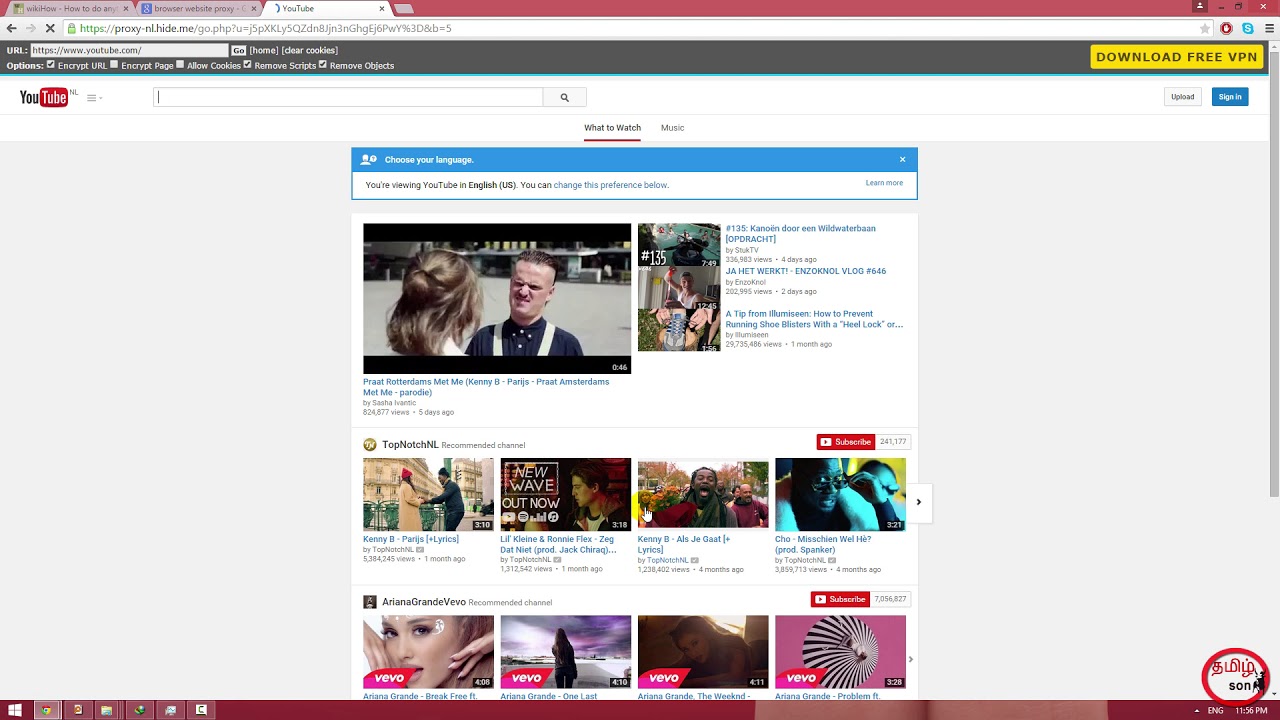This screenshot has width=1280, height=720.
Task: Click the ArianaGrandeVevo channel name
Action: (424, 602)
